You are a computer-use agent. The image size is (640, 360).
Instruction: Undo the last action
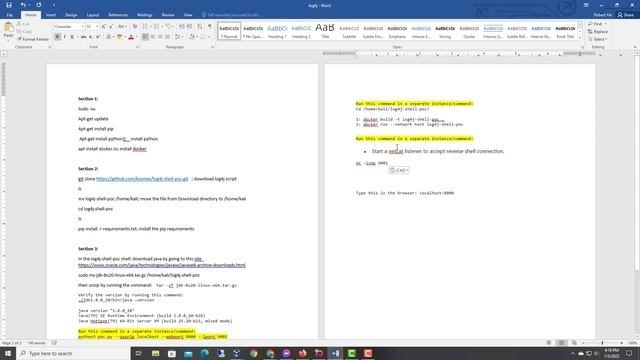pos(23,5)
